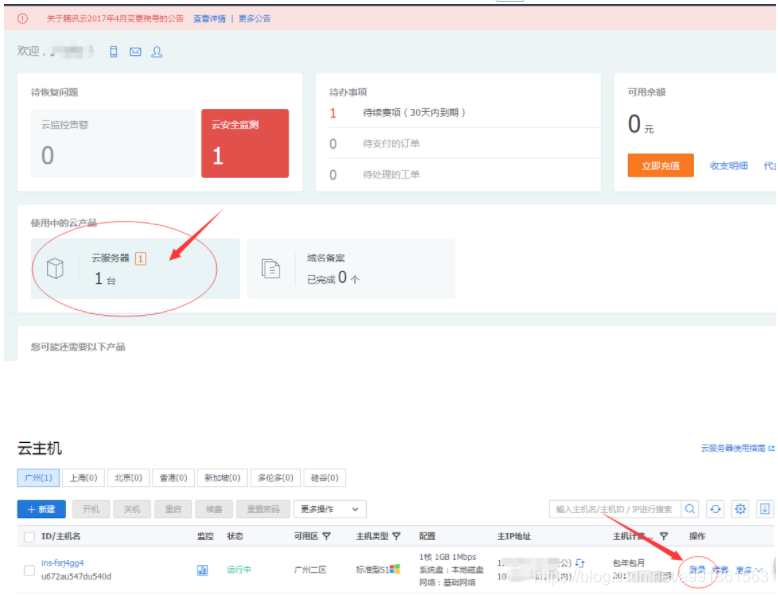The image size is (778, 595).
Task: Check the checkbox for host ins-fsrj4gg4
Action: point(29,571)
